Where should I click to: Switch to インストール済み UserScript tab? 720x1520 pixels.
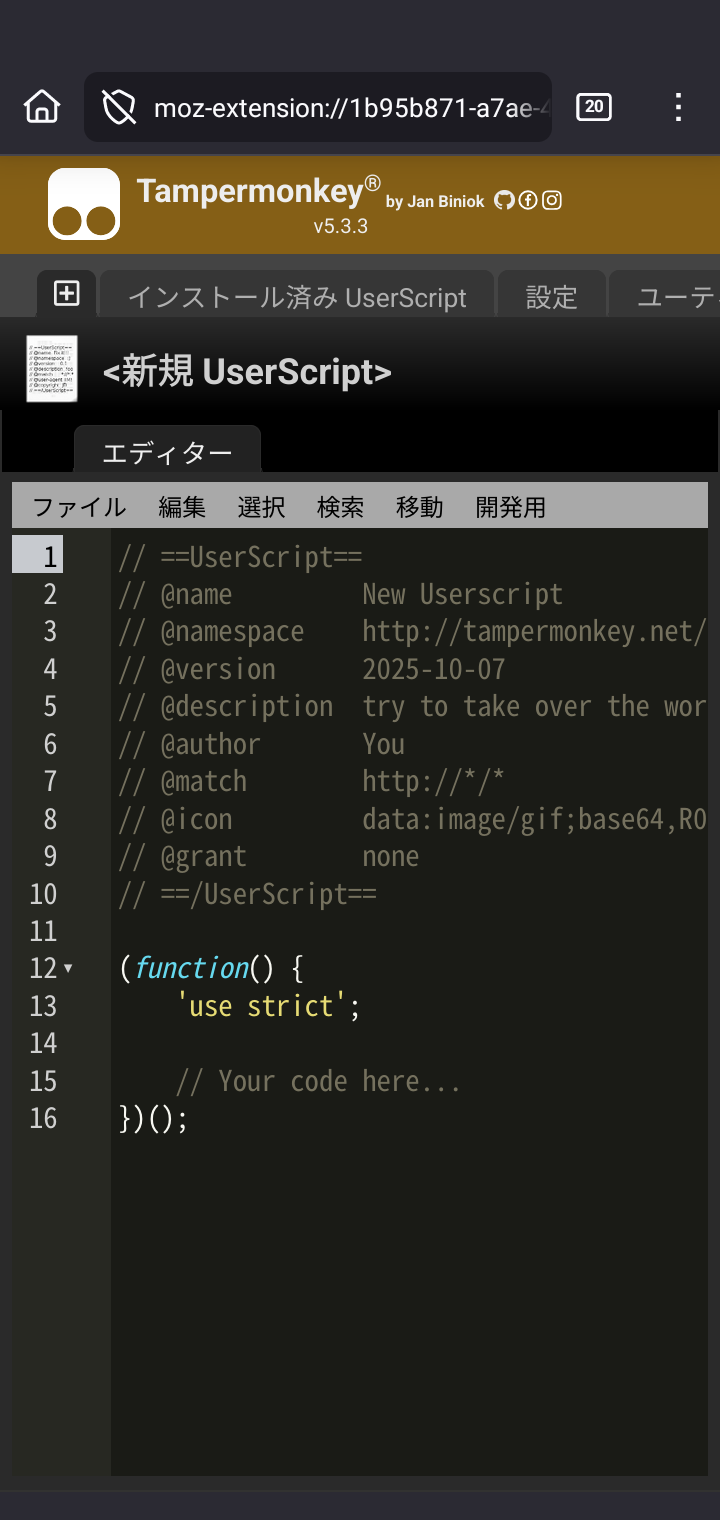[x=297, y=297]
